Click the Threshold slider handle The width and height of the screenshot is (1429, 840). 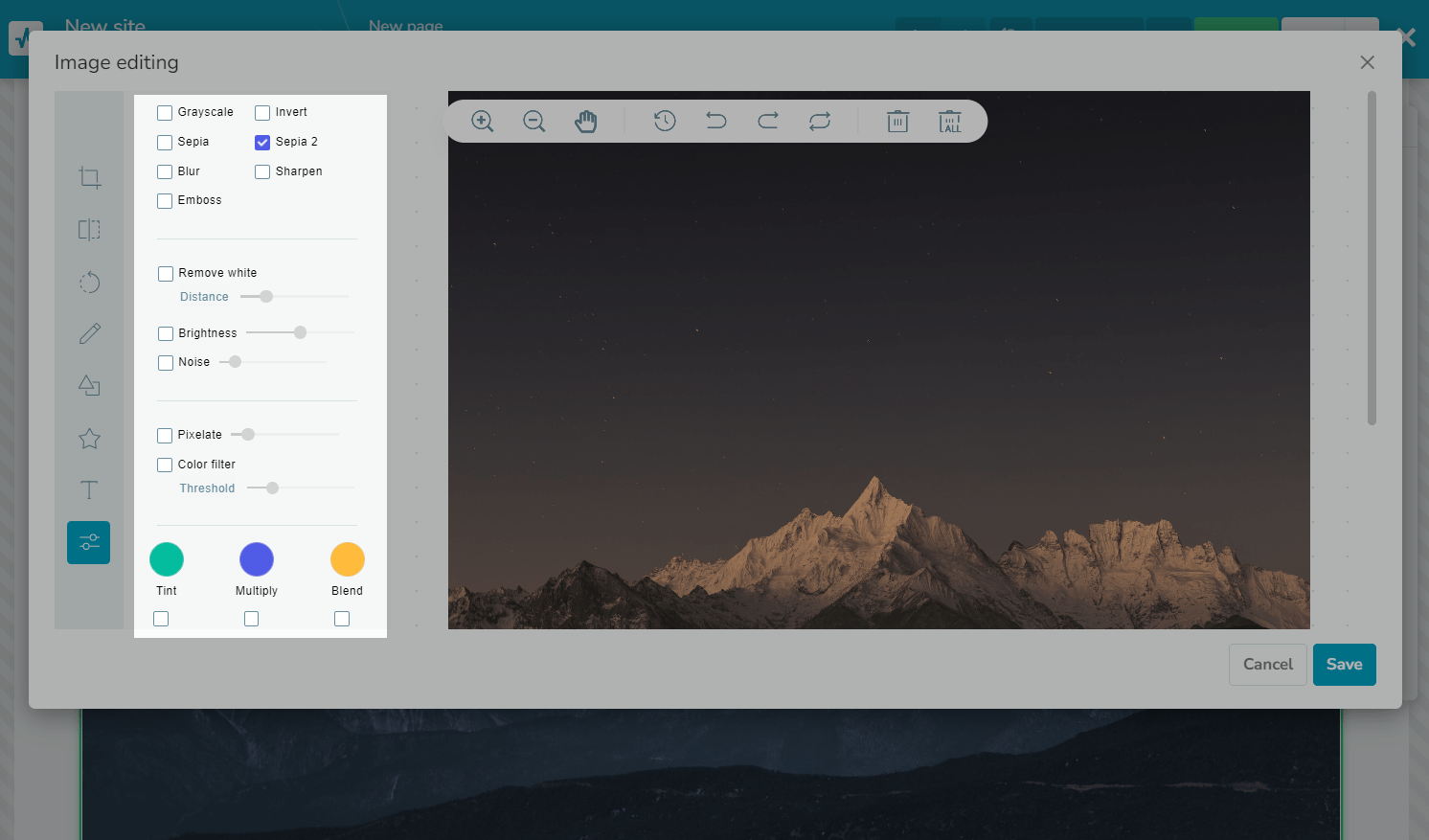(272, 488)
